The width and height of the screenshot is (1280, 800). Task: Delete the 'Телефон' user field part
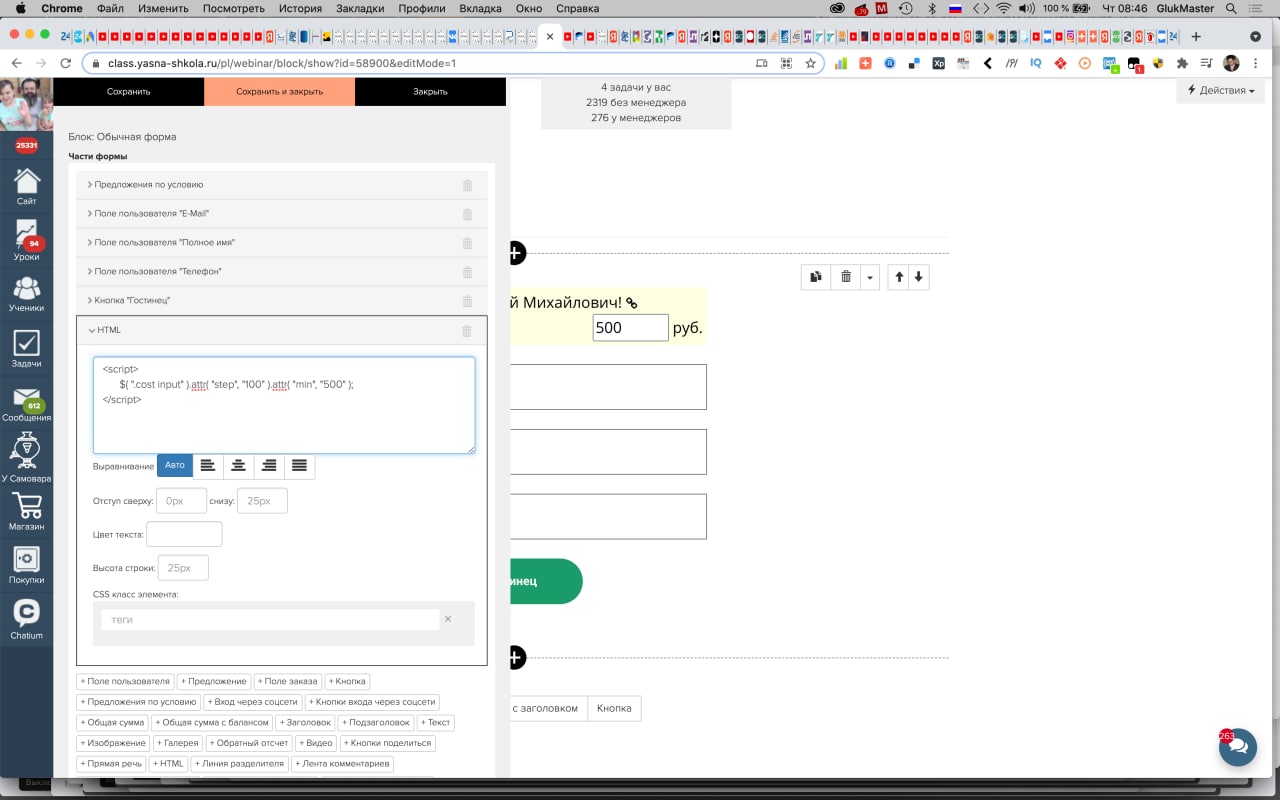pyautogui.click(x=467, y=272)
